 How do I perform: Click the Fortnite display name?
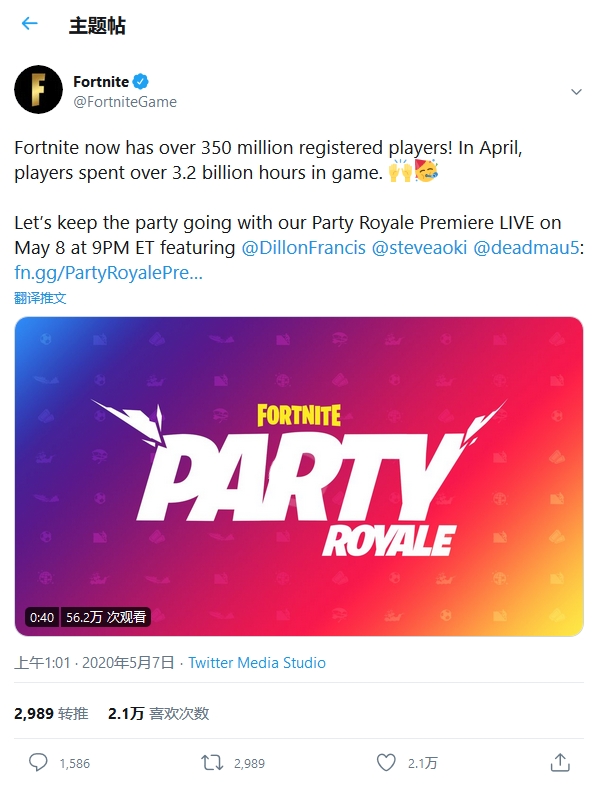(x=101, y=81)
